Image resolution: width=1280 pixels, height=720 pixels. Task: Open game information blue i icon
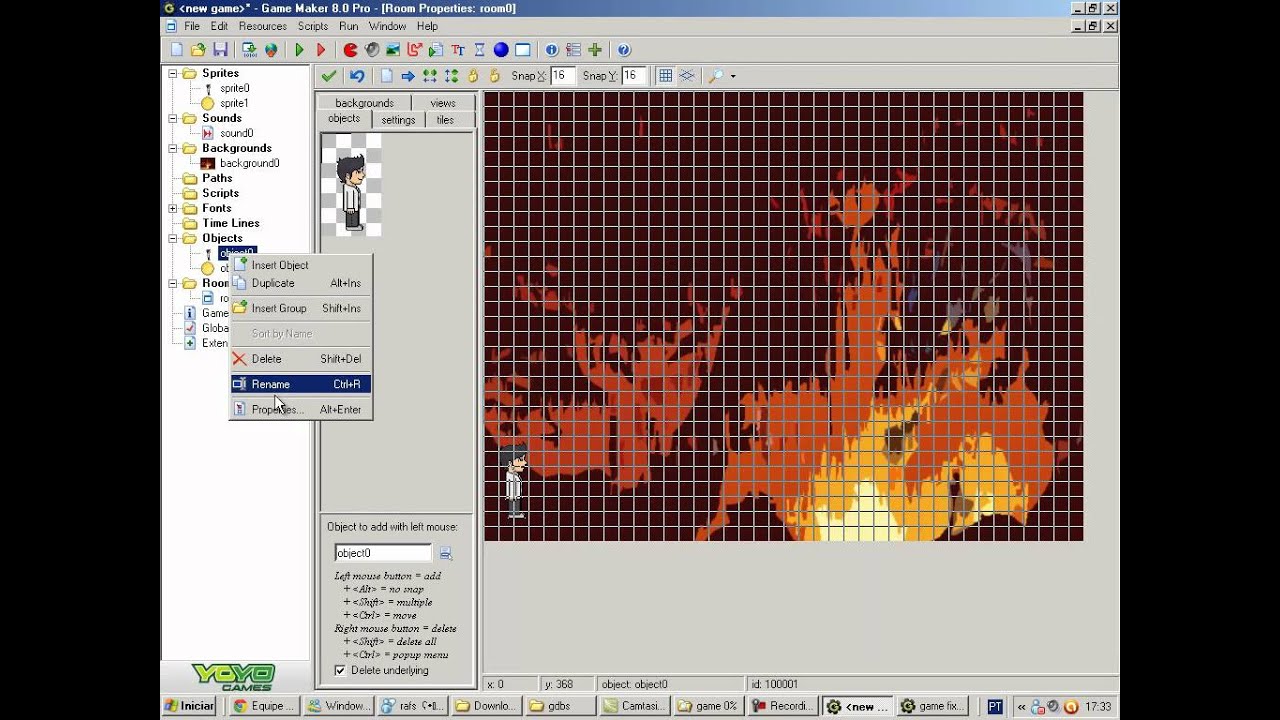pyautogui.click(x=551, y=50)
